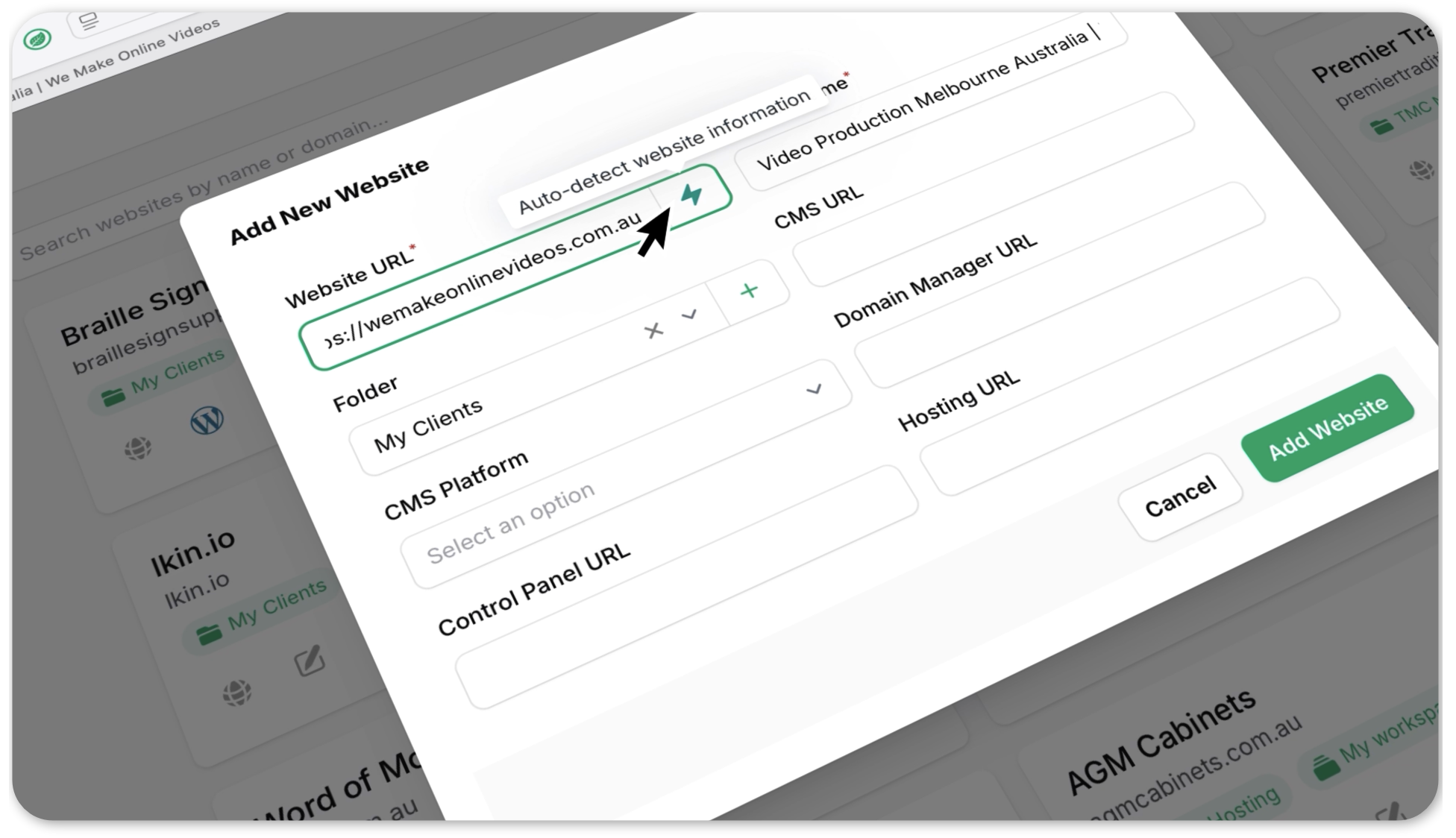Viewport: 1456px width, 838px height.
Task: Click the green plus icon button
Action: coord(749,290)
